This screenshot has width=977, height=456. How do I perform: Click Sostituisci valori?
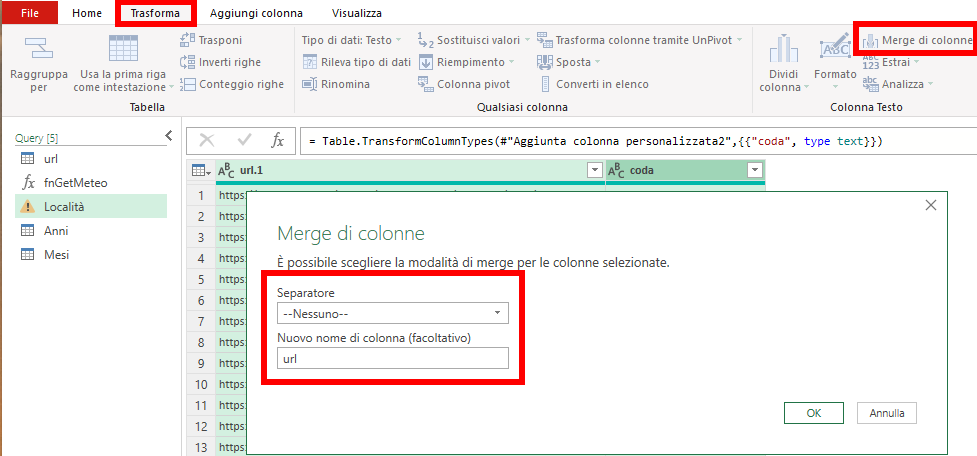[474, 40]
